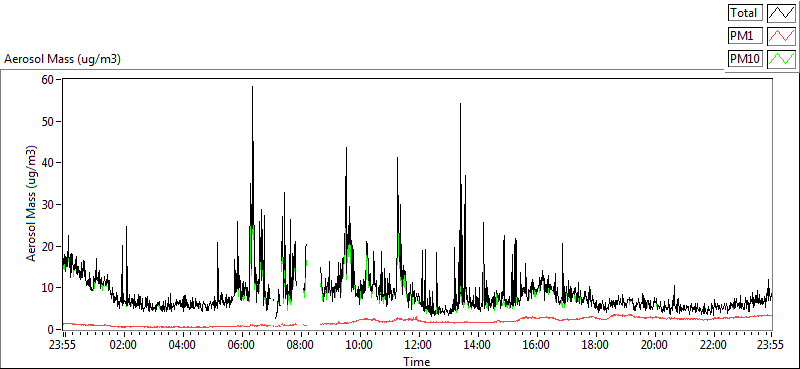
Task: Click the 18:00 time tick label
Action: click(x=595, y=344)
